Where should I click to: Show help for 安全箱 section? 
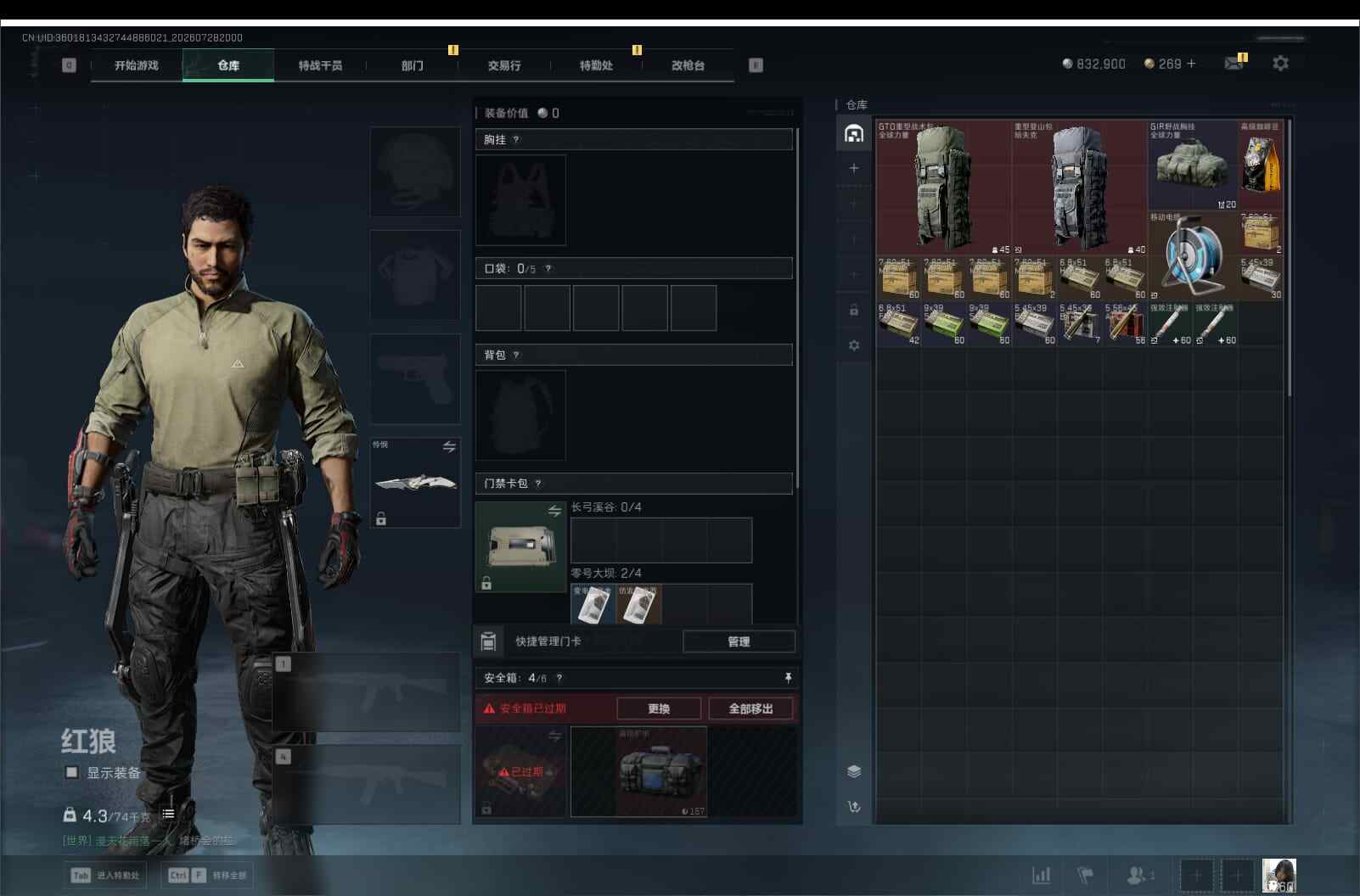[x=559, y=678]
